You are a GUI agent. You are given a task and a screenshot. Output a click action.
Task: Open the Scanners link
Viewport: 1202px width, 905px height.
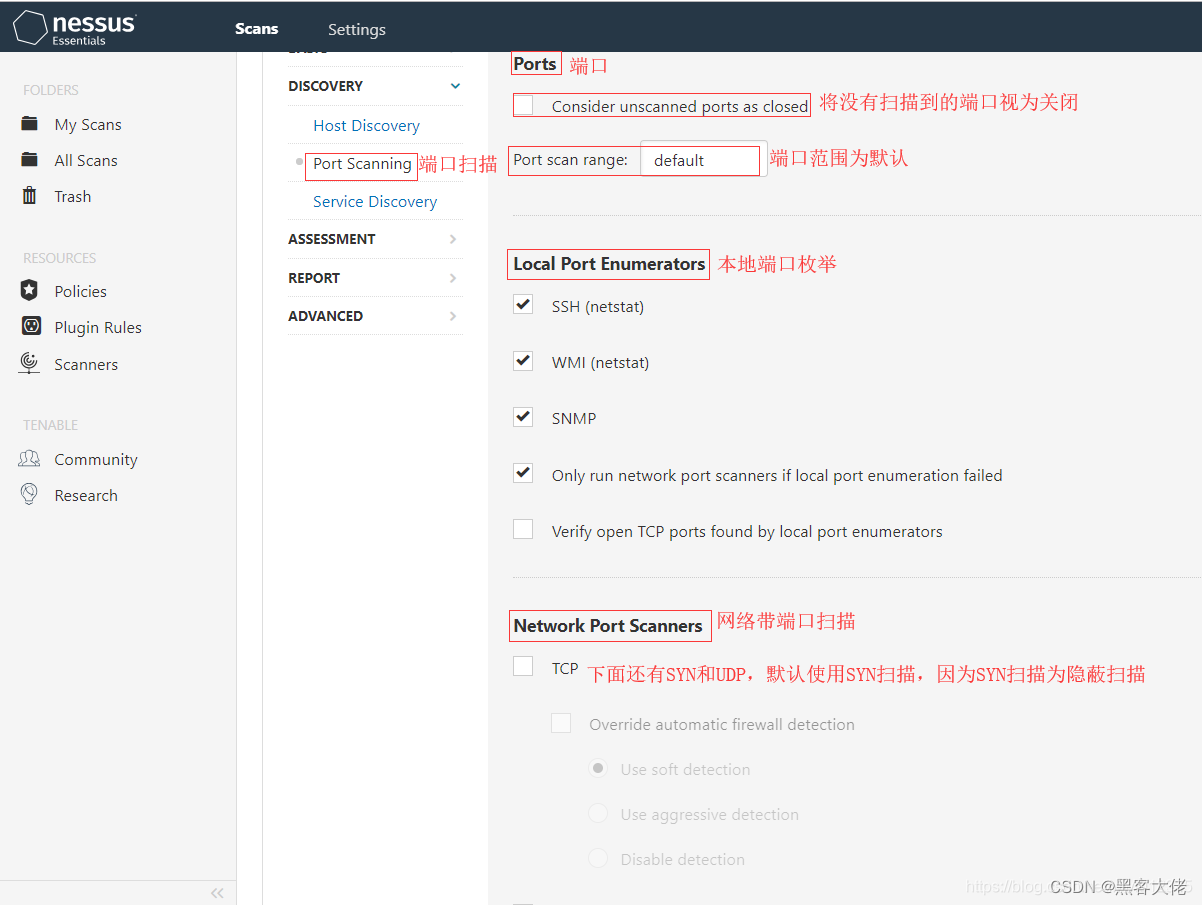coord(86,364)
